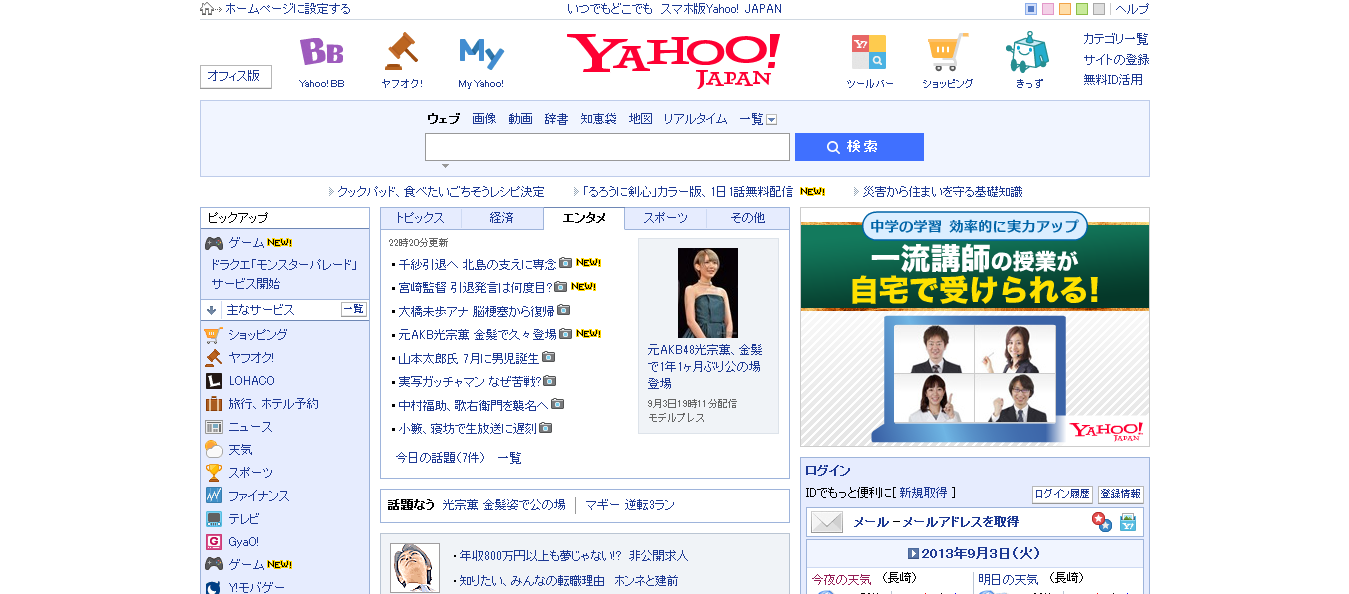Click the 天気 weather icon

click(213, 450)
